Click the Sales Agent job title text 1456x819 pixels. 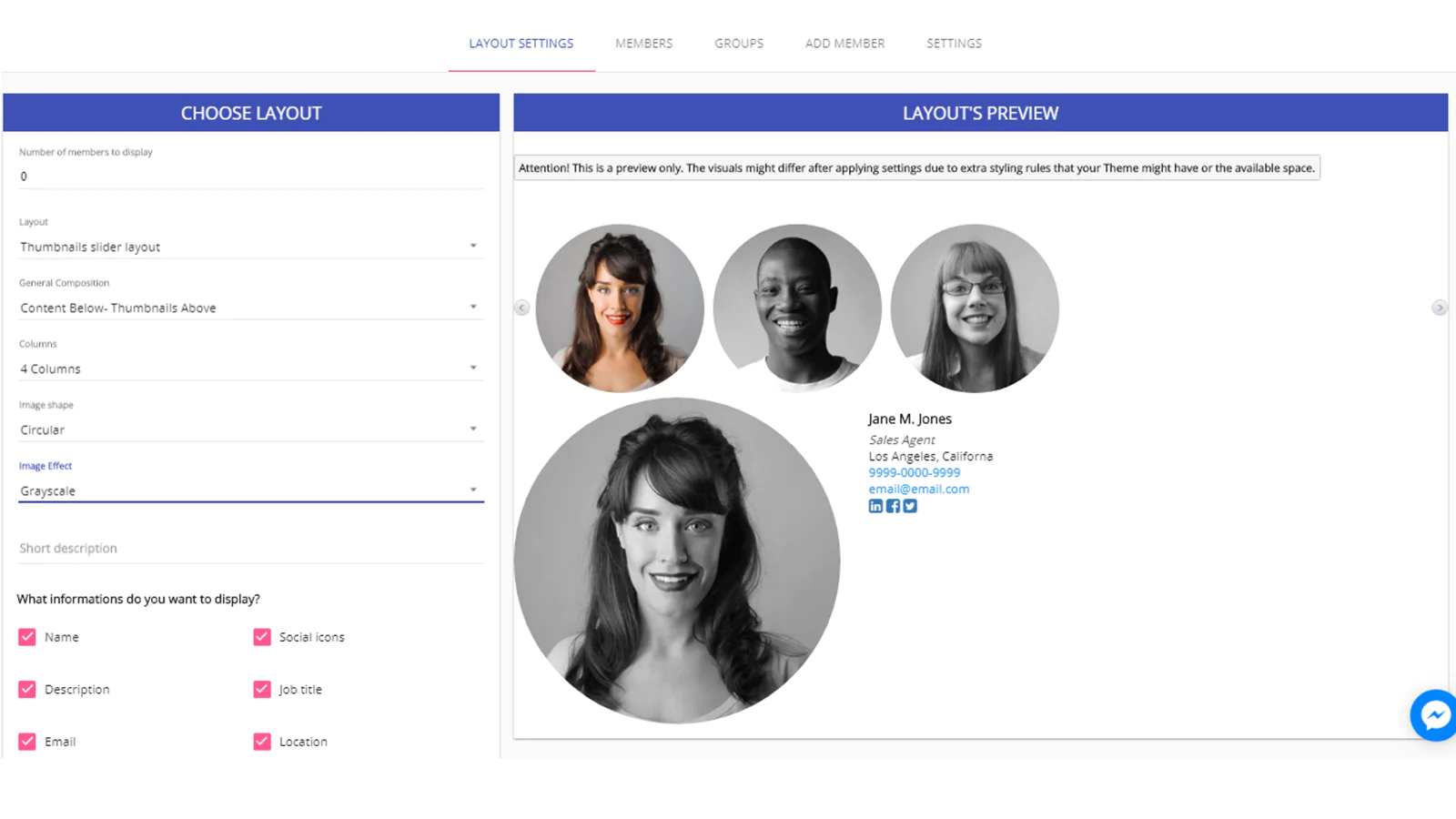pyautogui.click(x=902, y=440)
